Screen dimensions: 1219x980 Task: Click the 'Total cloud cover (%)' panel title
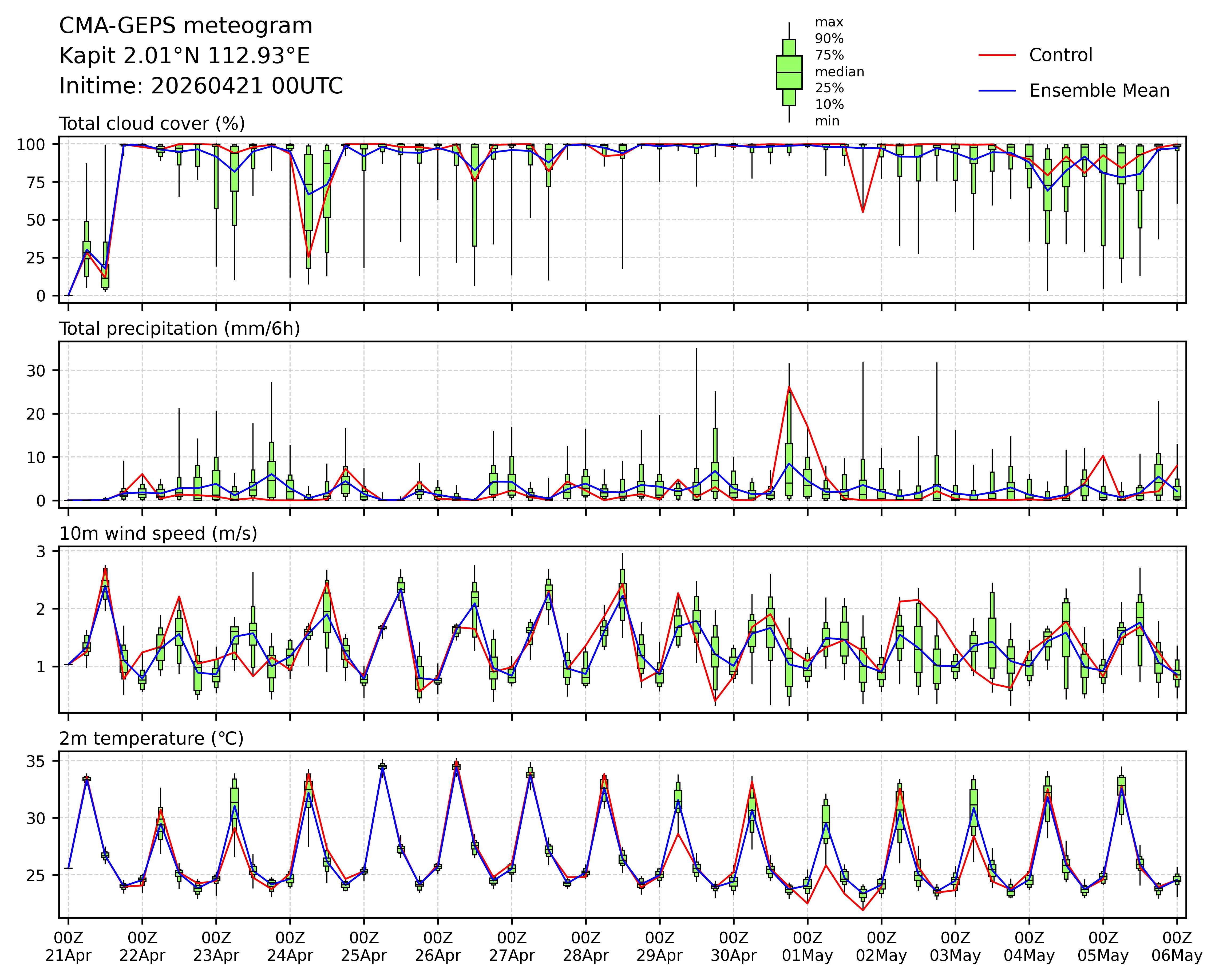[x=152, y=124]
